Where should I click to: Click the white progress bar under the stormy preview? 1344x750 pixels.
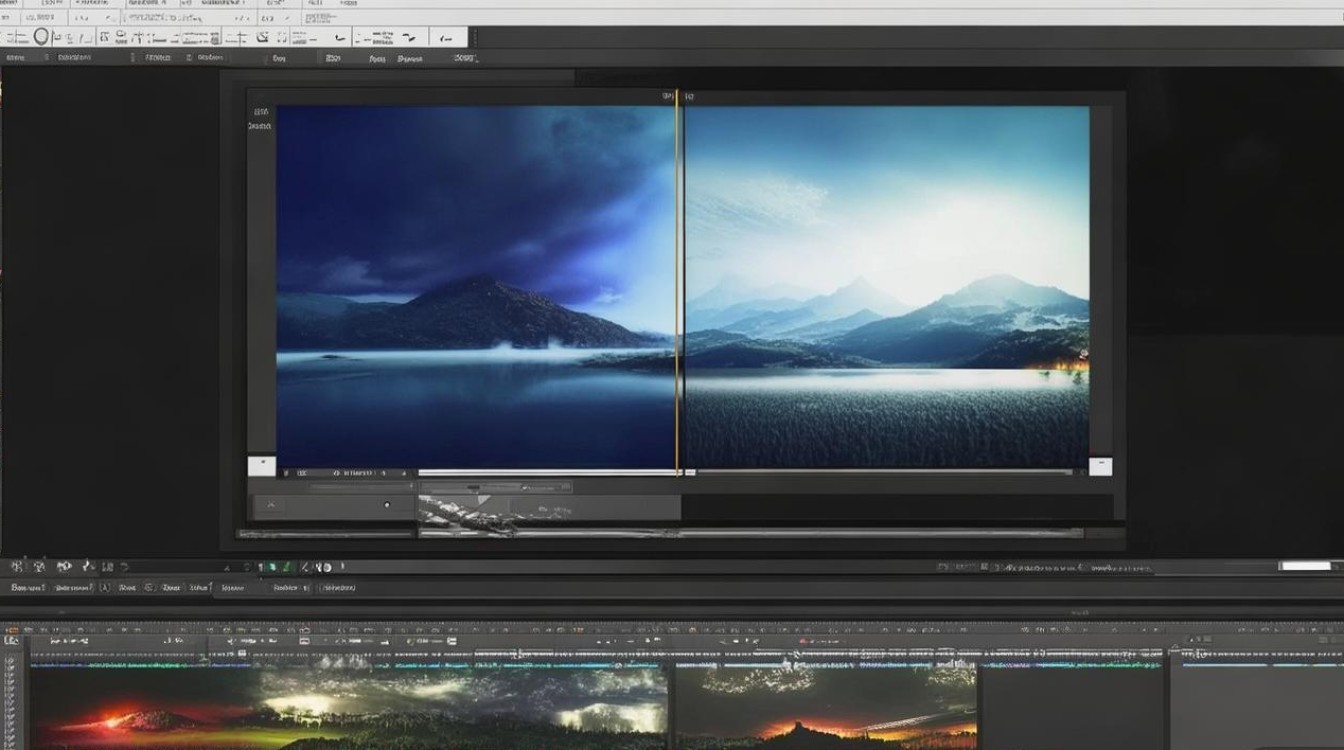pos(548,472)
